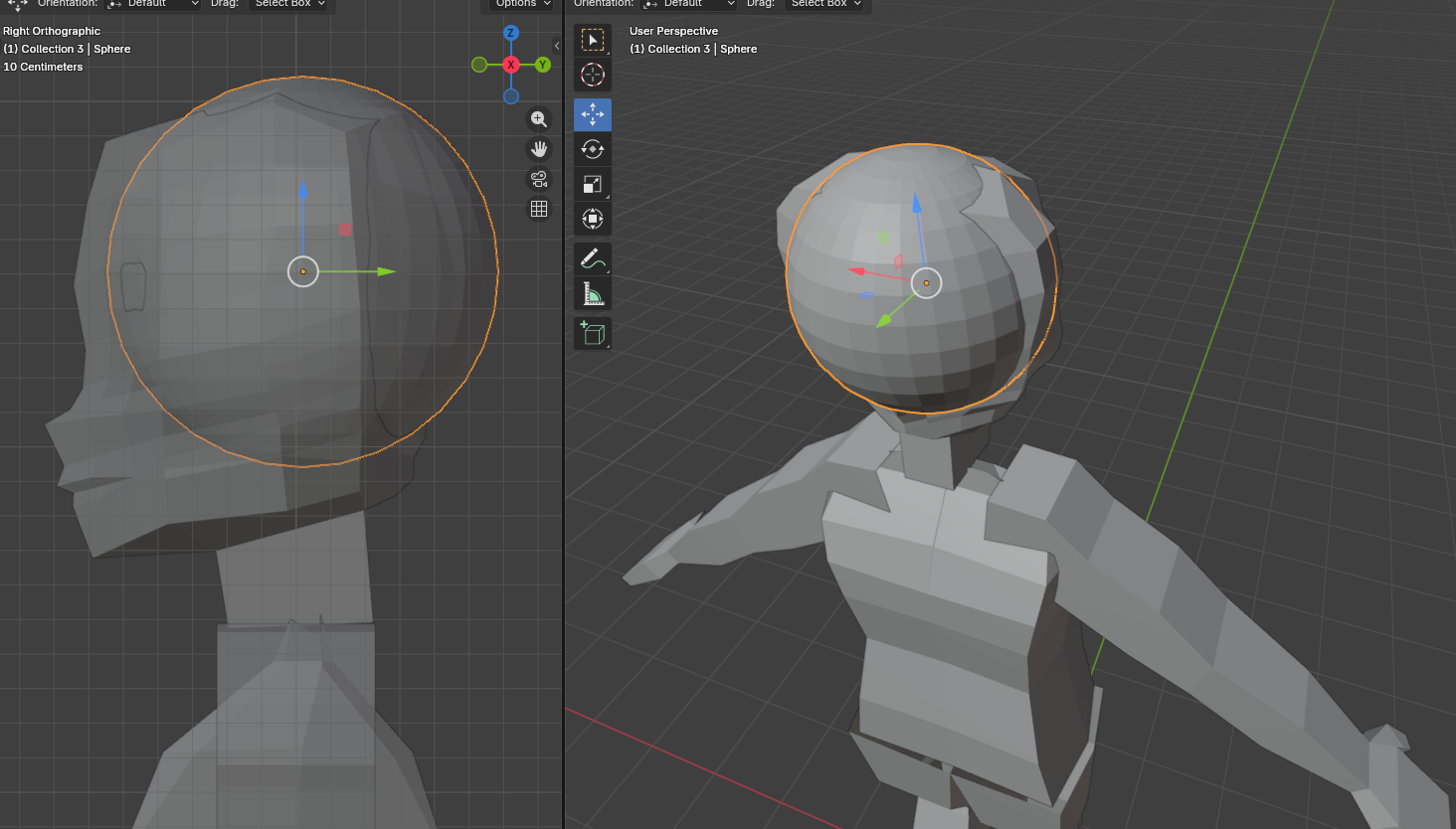Click the red X axis on navigation gizmo

511,65
